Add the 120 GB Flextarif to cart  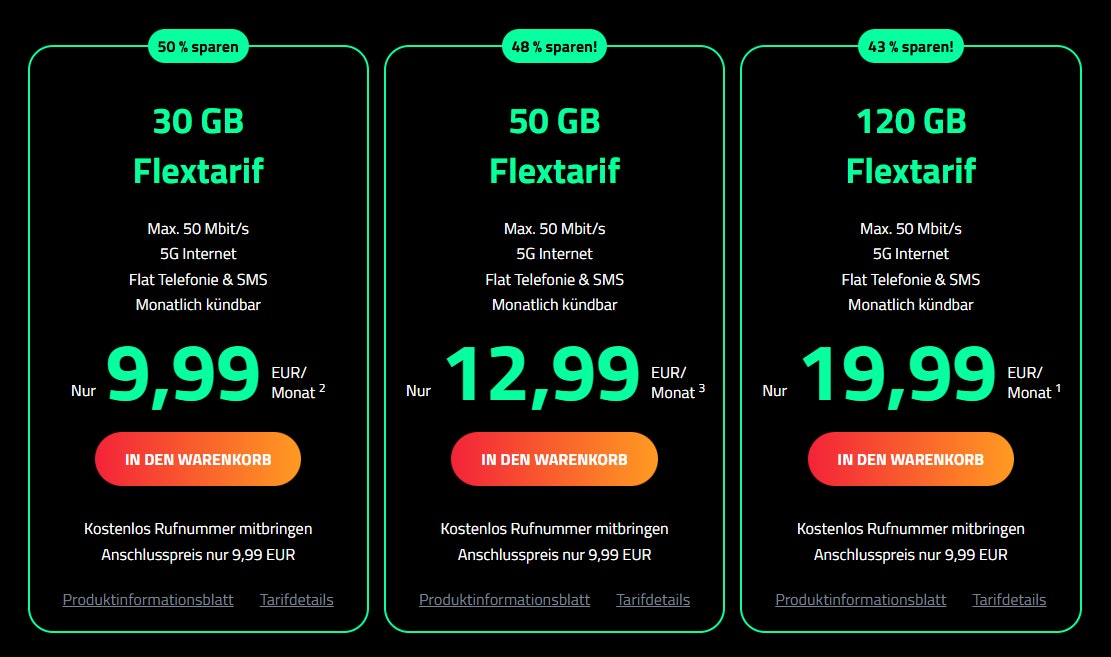click(910, 460)
